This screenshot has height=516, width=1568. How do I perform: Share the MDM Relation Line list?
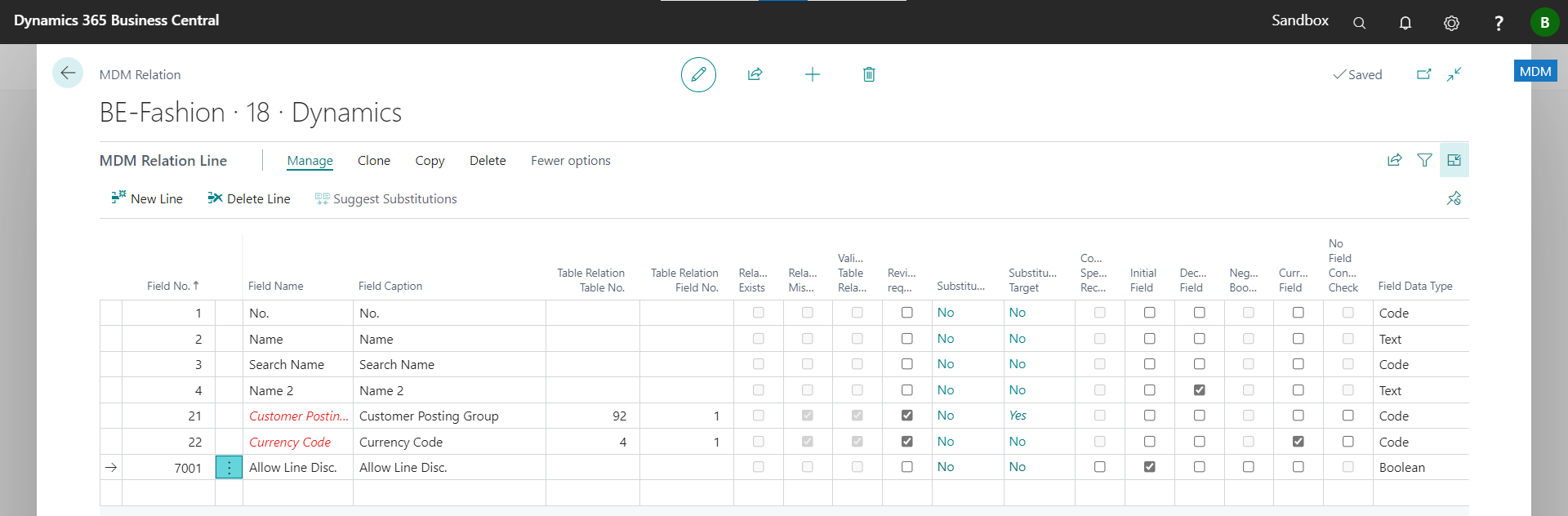coord(1395,160)
